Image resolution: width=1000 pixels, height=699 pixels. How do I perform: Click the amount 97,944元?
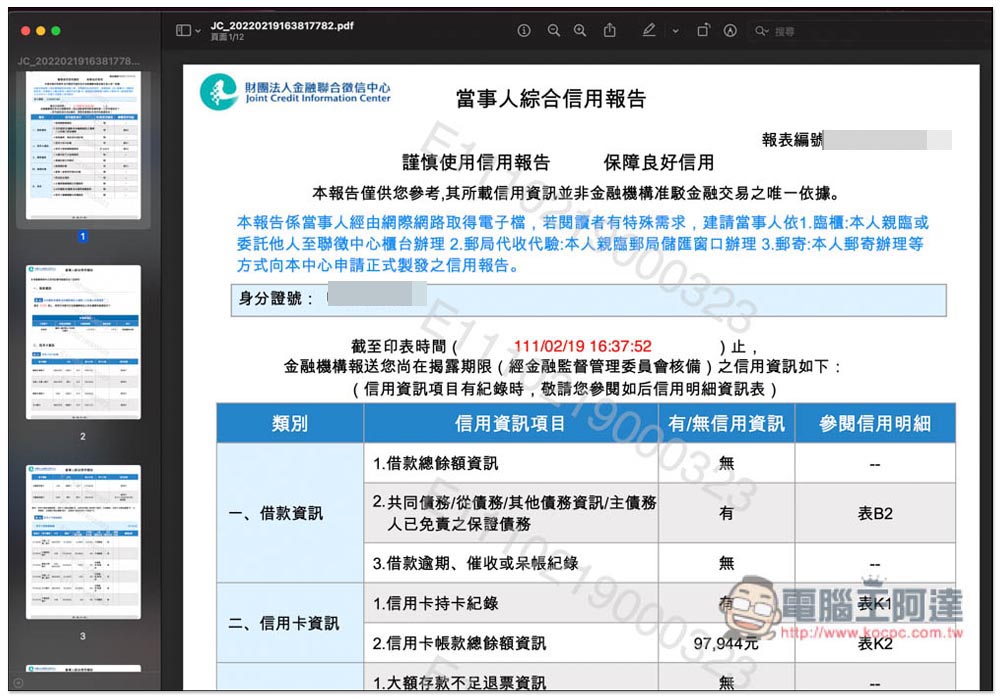tap(726, 644)
